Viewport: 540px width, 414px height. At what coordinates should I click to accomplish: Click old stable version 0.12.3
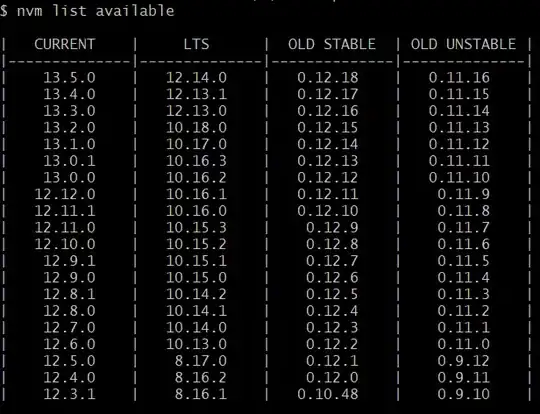(x=332, y=328)
